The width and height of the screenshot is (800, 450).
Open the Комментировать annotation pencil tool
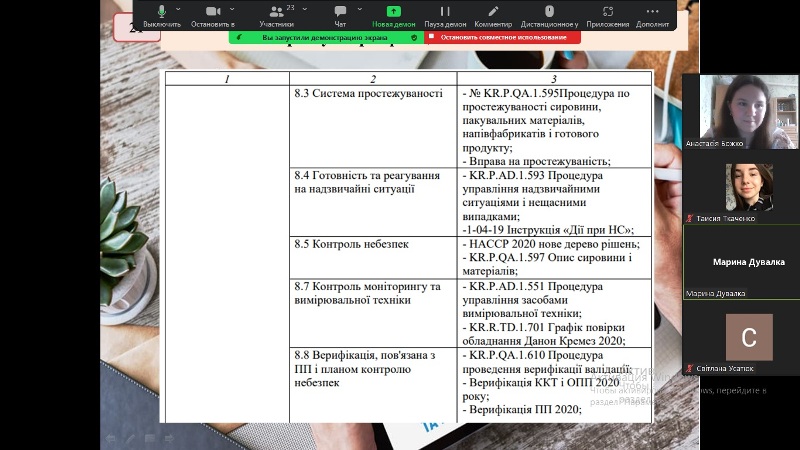[x=493, y=16]
